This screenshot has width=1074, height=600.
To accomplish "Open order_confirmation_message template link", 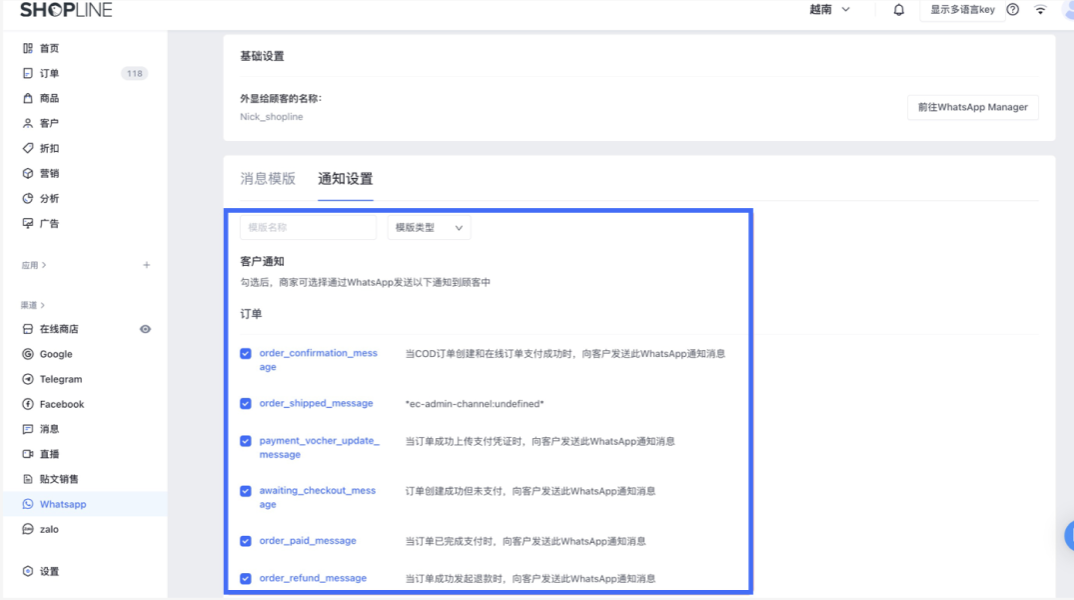I will (x=319, y=360).
